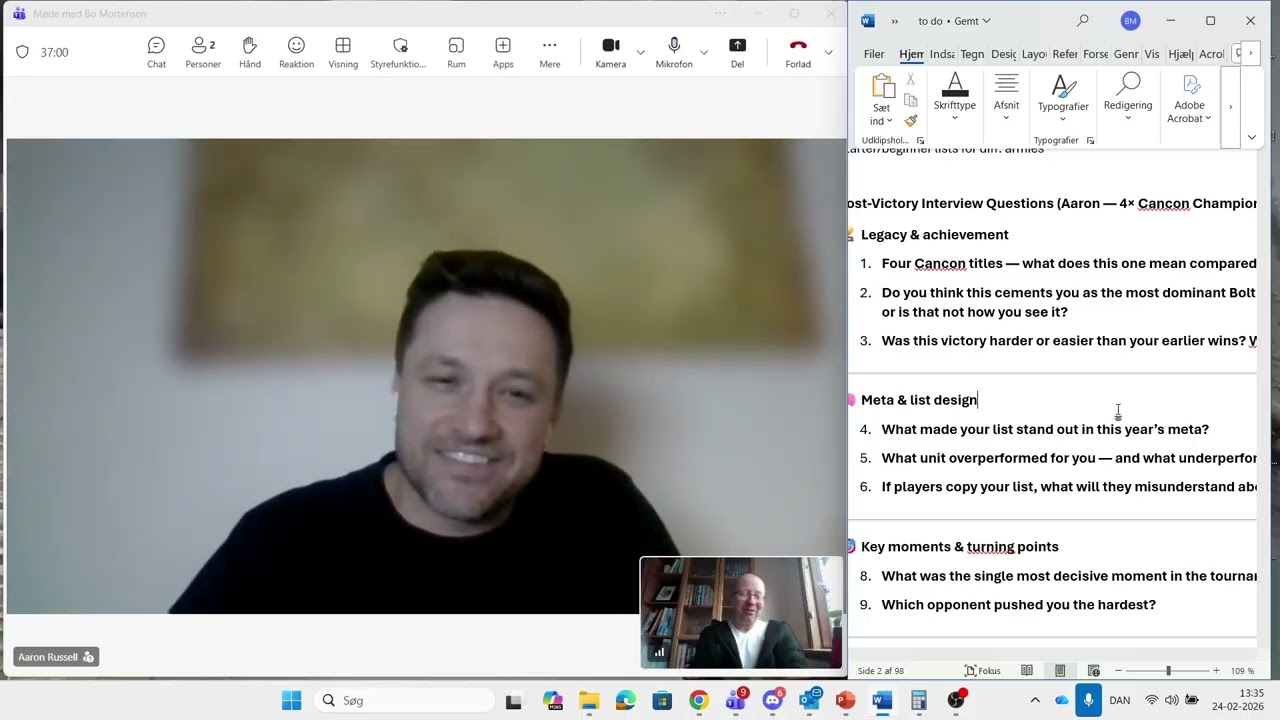1280x720 pixels.
Task: Expand the Sæt ind paste dropdown
Action: 881,115
